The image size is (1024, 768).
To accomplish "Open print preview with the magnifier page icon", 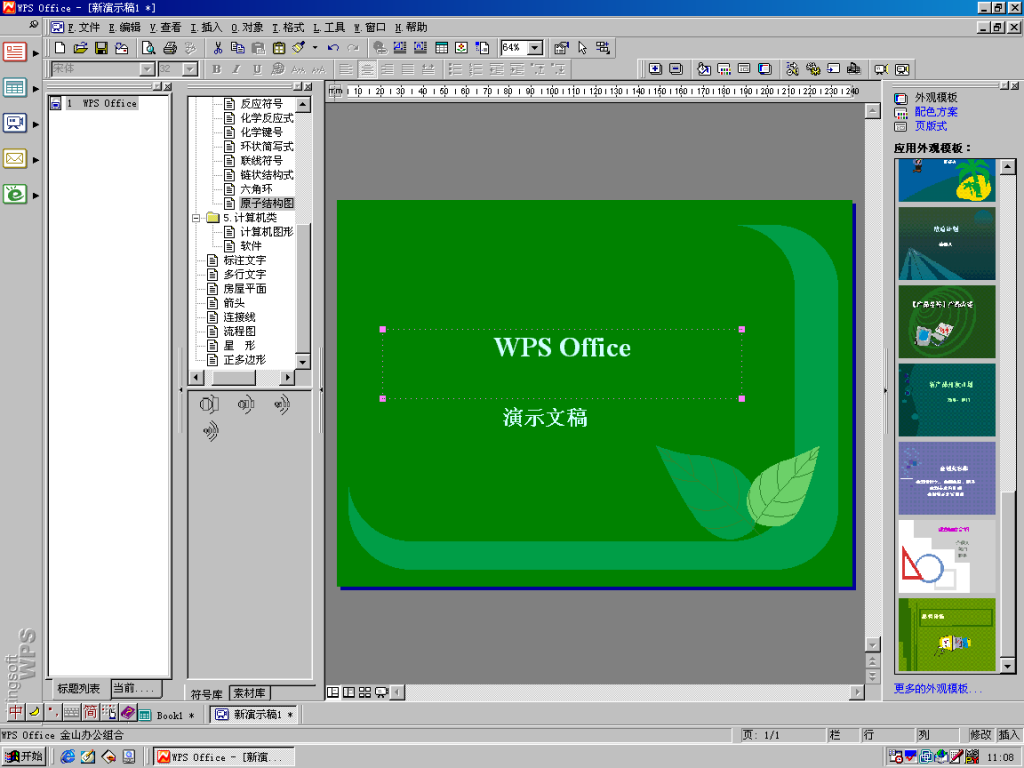I will pos(149,48).
